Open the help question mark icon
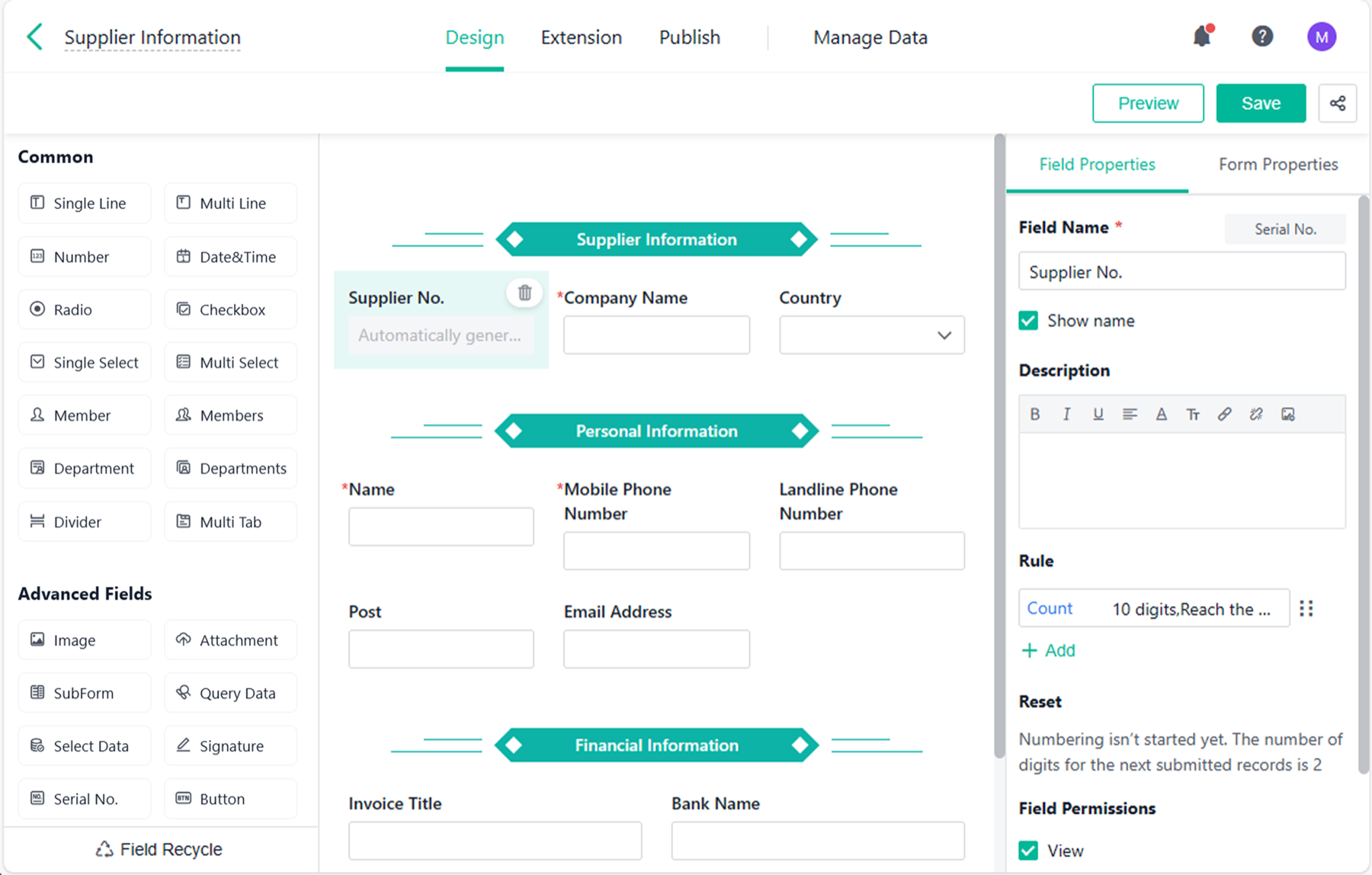Viewport: 1372px width, 875px height. point(1262,36)
